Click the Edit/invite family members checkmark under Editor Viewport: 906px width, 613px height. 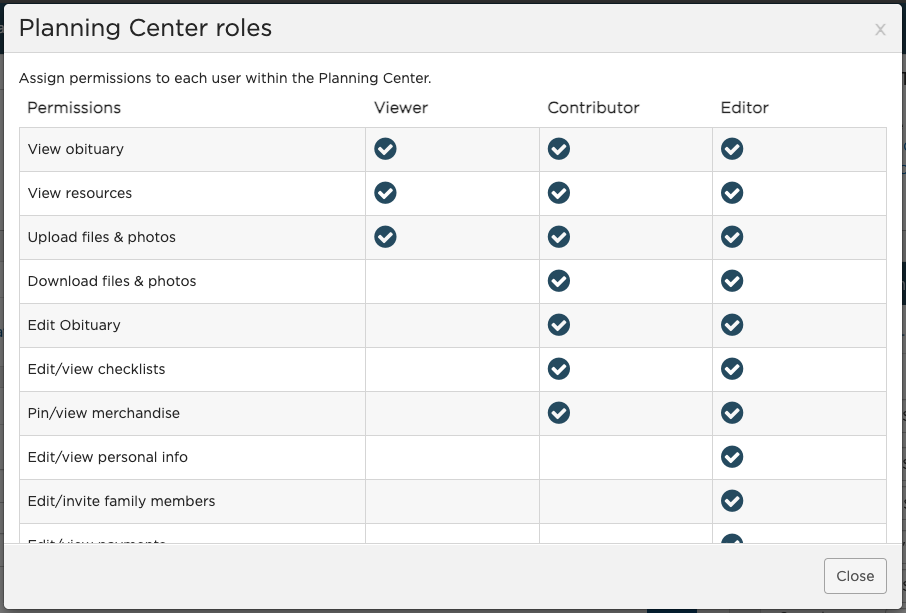(x=731, y=501)
